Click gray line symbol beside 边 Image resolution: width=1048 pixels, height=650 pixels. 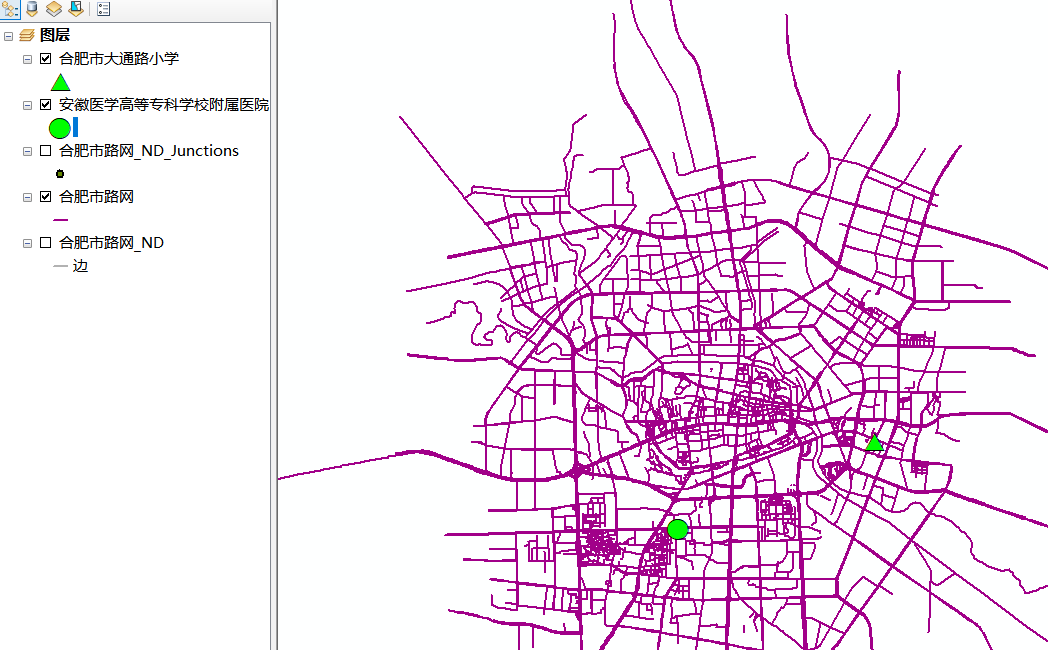(60, 266)
